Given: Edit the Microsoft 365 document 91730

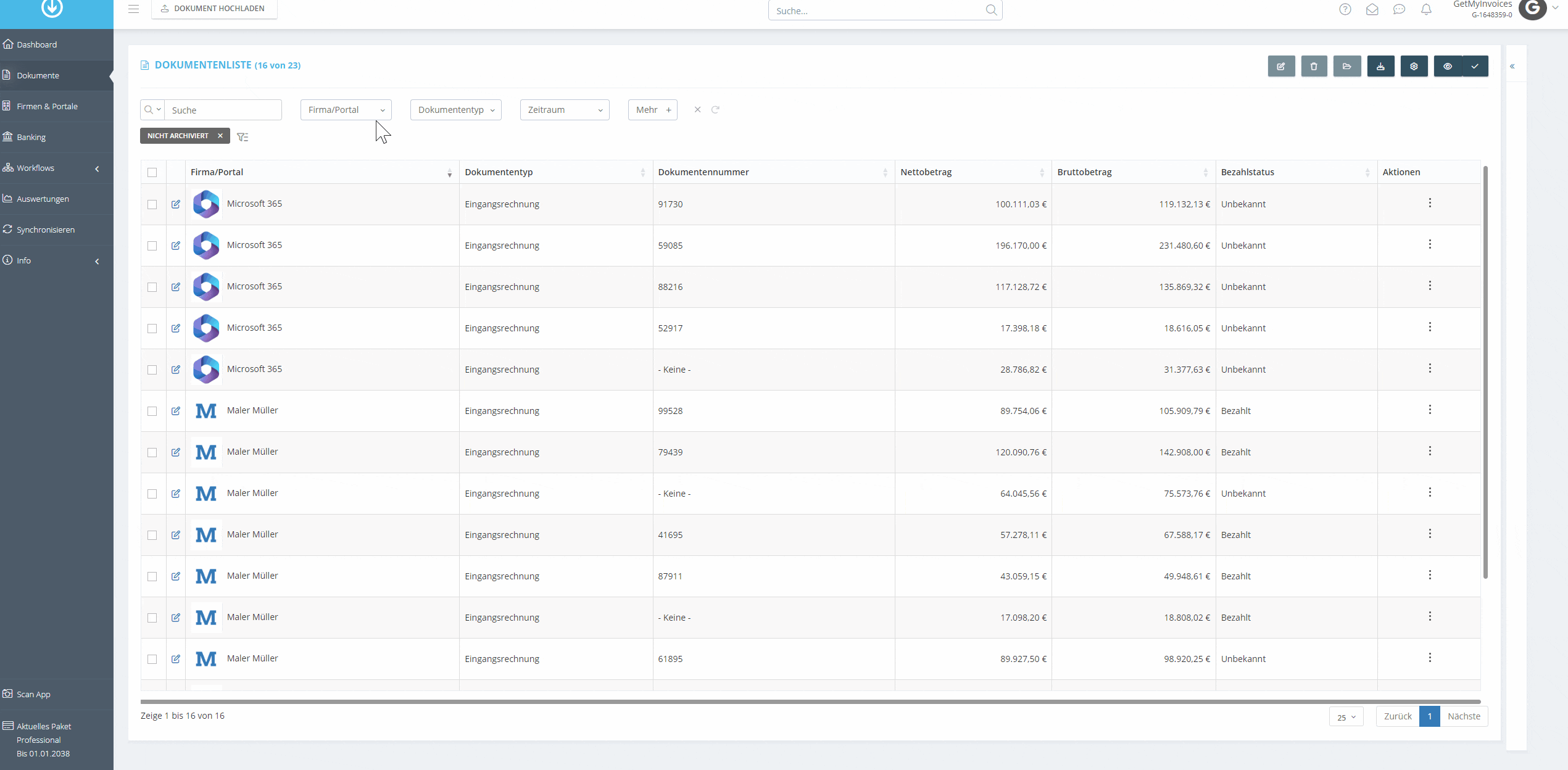Looking at the screenshot, I should 176,204.
